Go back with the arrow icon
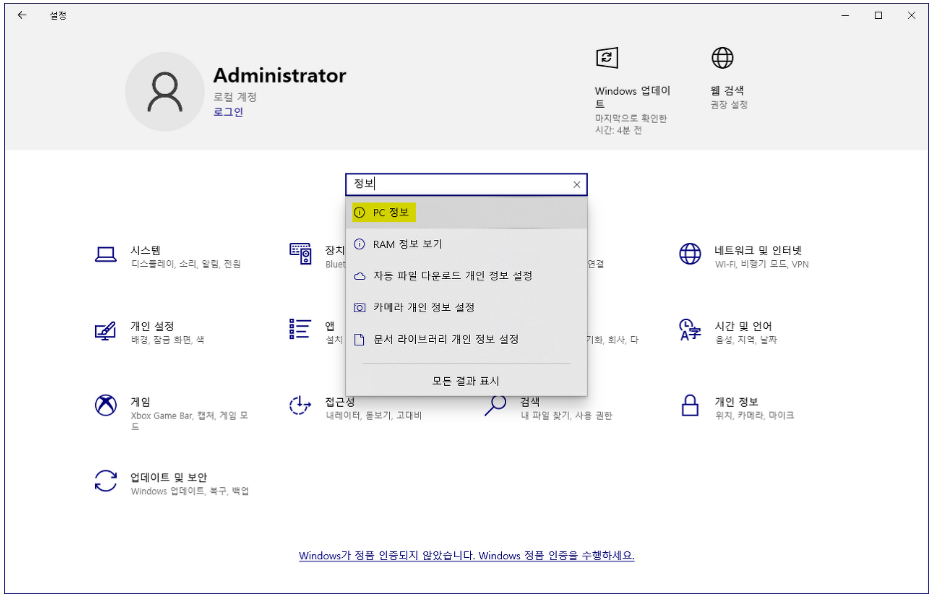 point(22,15)
